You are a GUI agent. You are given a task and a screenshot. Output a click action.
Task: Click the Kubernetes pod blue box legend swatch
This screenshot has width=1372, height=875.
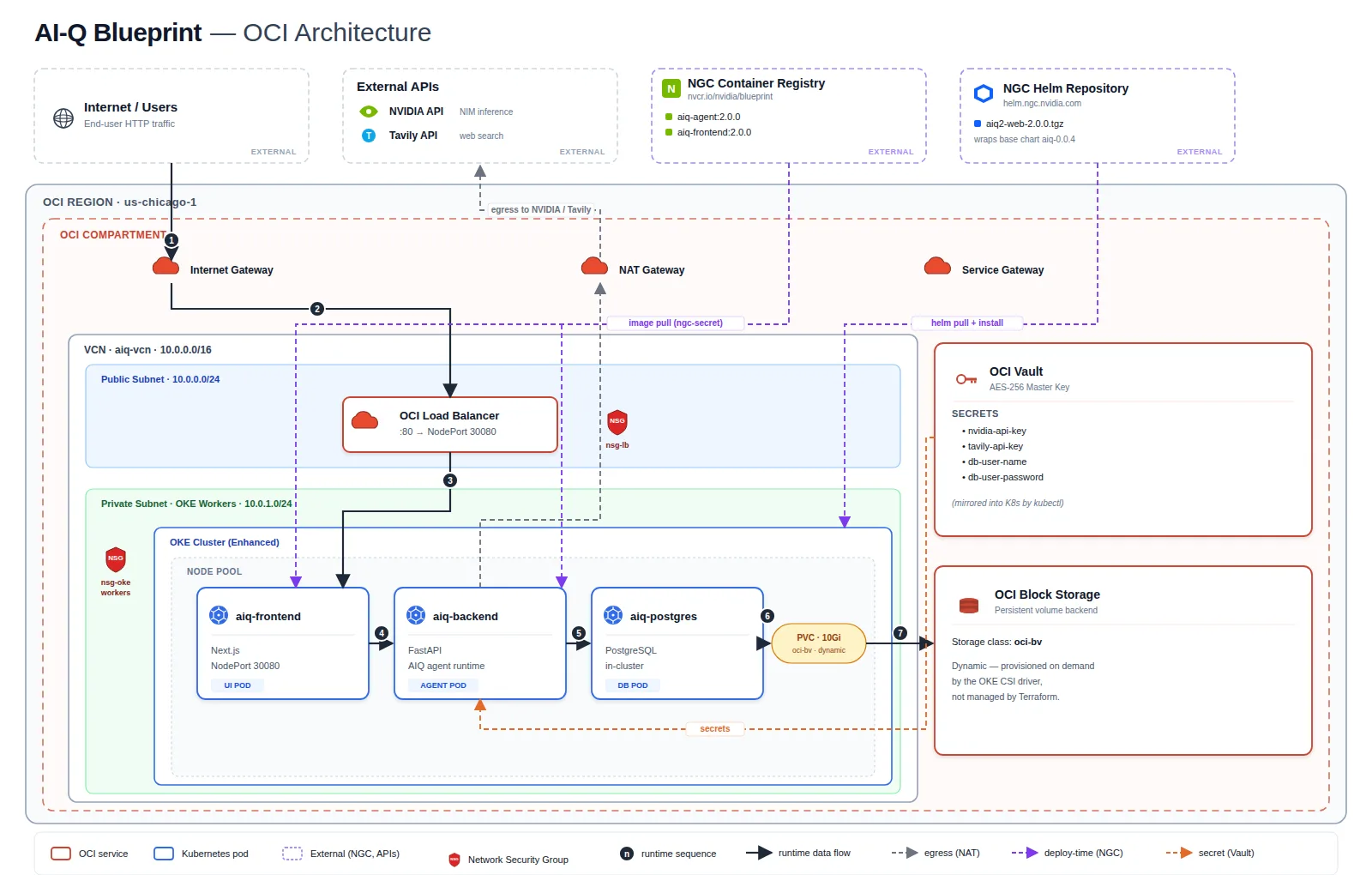(x=164, y=854)
